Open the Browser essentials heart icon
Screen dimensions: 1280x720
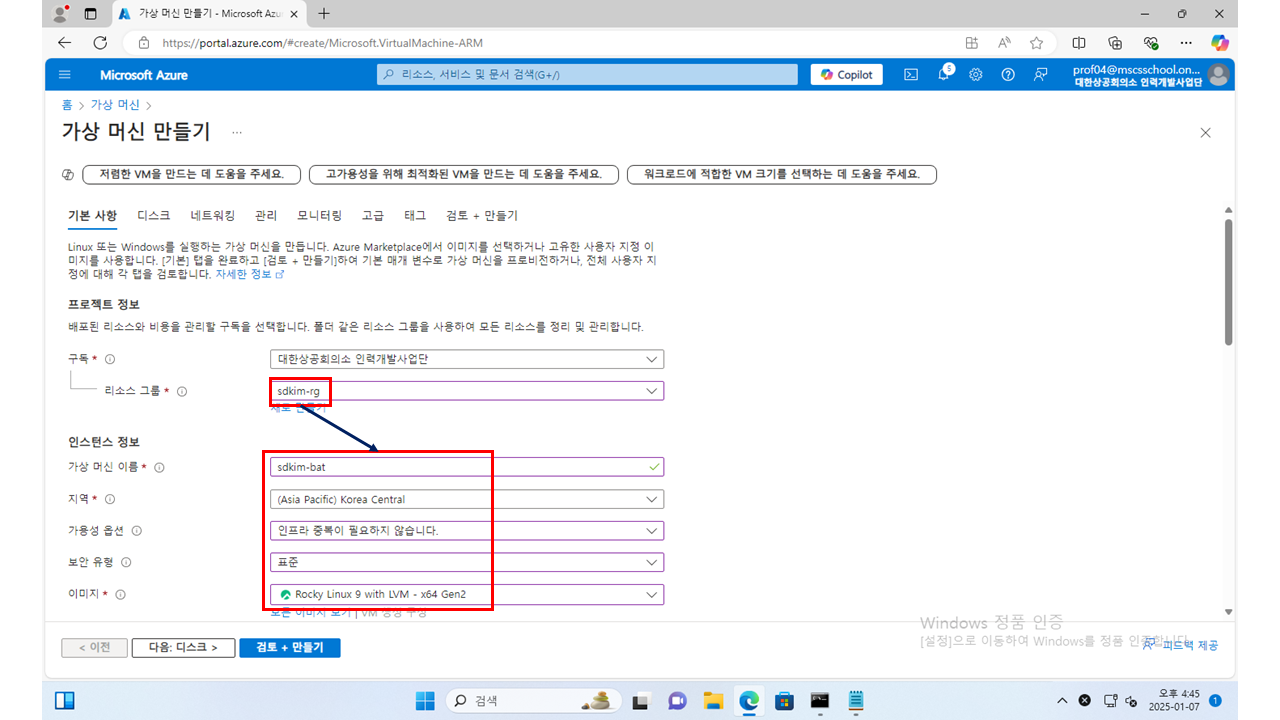tap(1151, 43)
